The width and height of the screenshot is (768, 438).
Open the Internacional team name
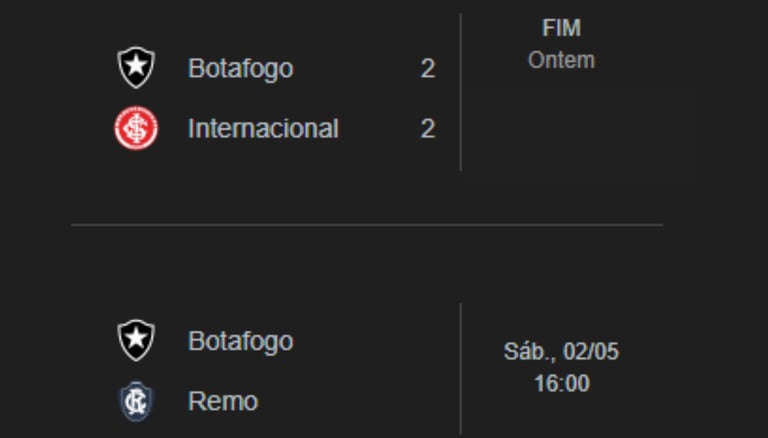(x=263, y=129)
